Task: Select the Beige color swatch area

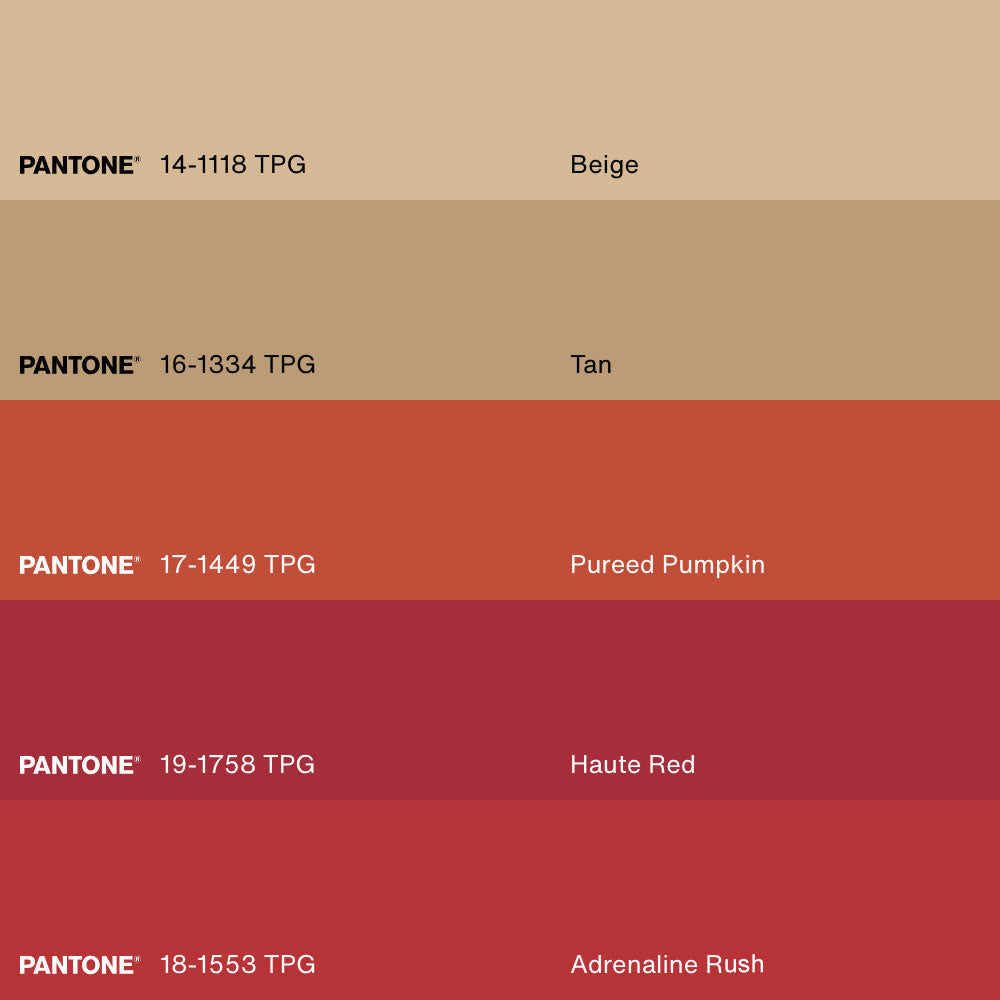Action: (x=500, y=80)
